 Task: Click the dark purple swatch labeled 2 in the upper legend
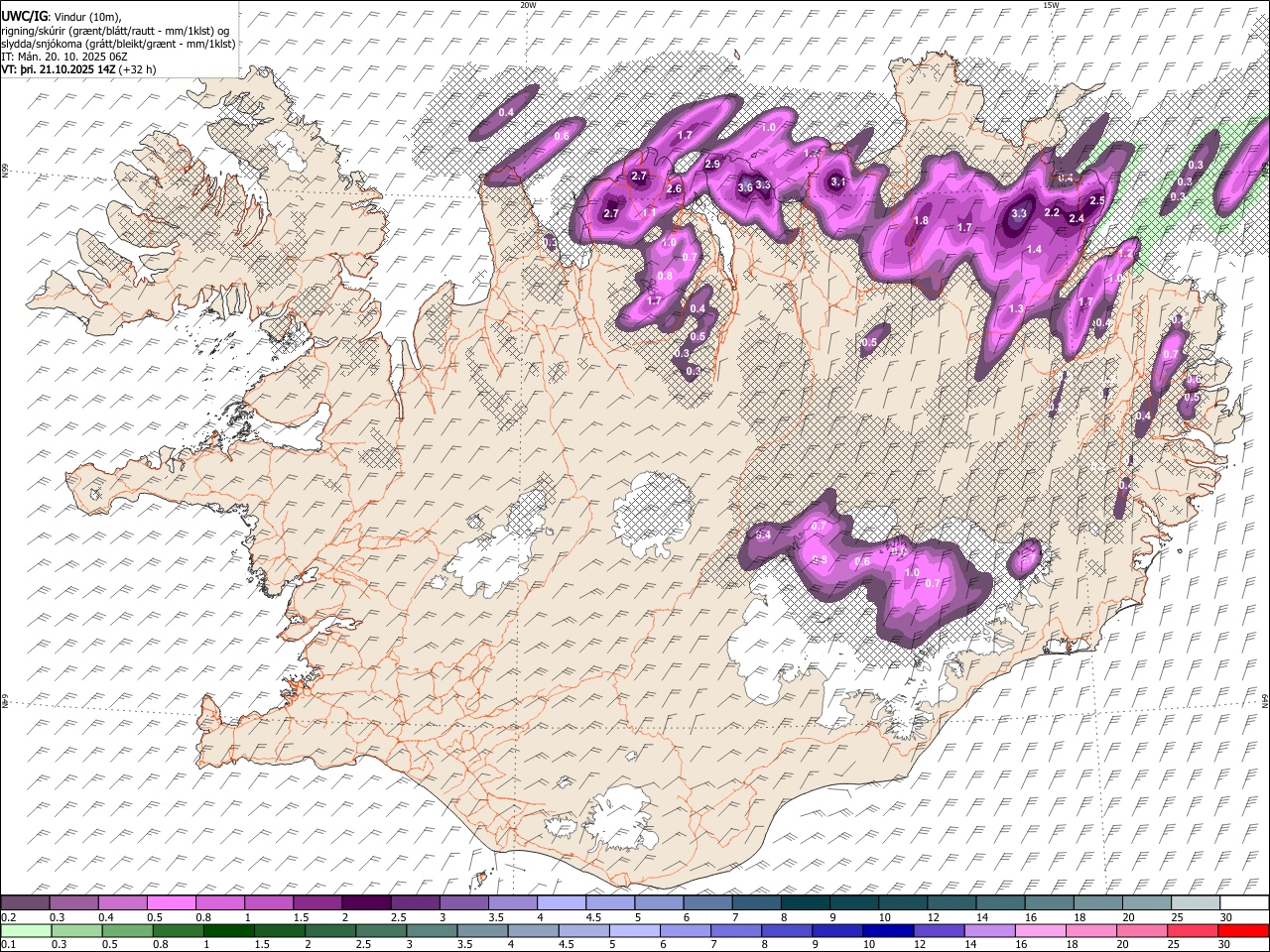pos(366,903)
